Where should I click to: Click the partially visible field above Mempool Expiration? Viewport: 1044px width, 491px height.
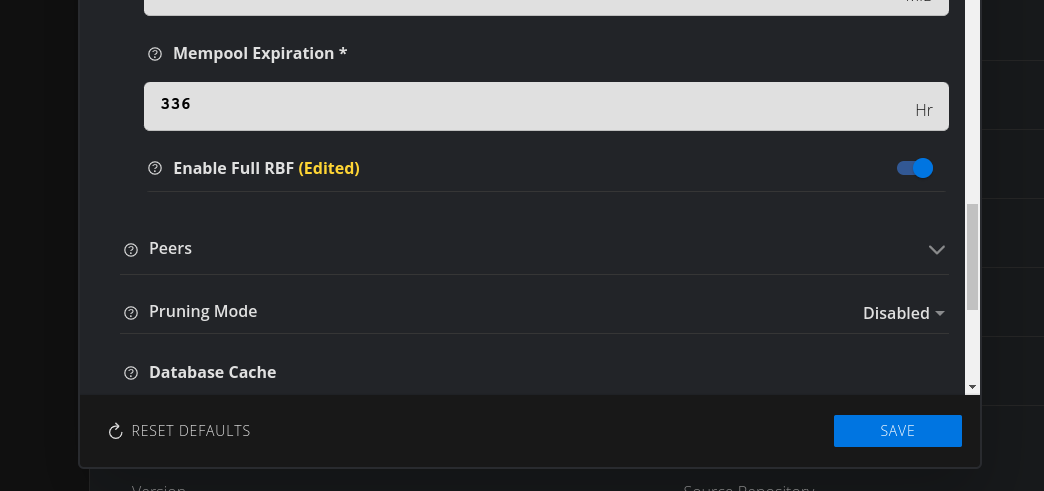546,6
